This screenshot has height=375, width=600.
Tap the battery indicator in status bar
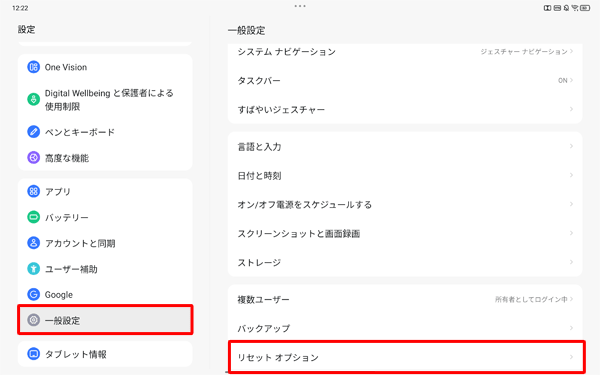pyautogui.click(x=585, y=8)
